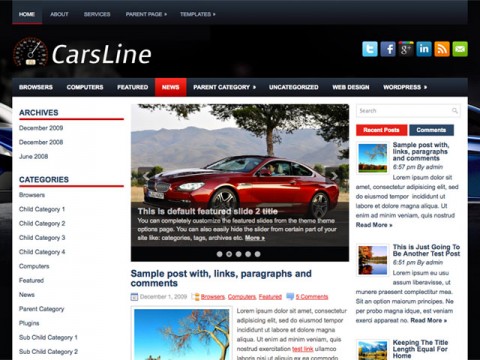This screenshot has height=360, width=480.
Task: Click the search magnifier icon
Action: click(455, 111)
